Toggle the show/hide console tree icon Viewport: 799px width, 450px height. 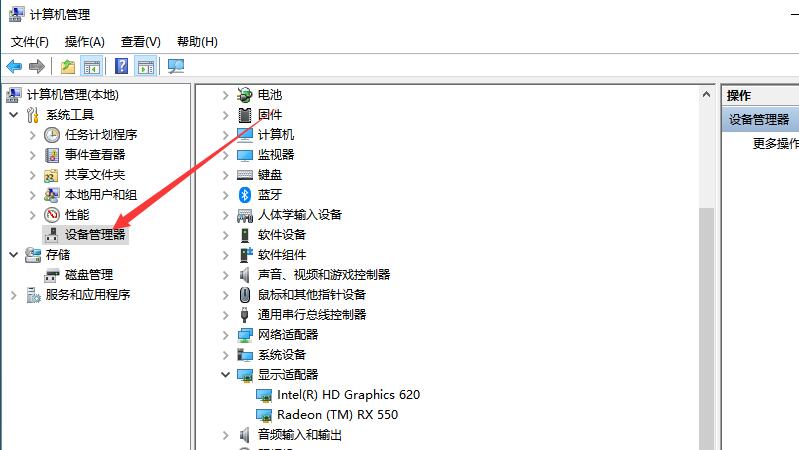coord(92,66)
